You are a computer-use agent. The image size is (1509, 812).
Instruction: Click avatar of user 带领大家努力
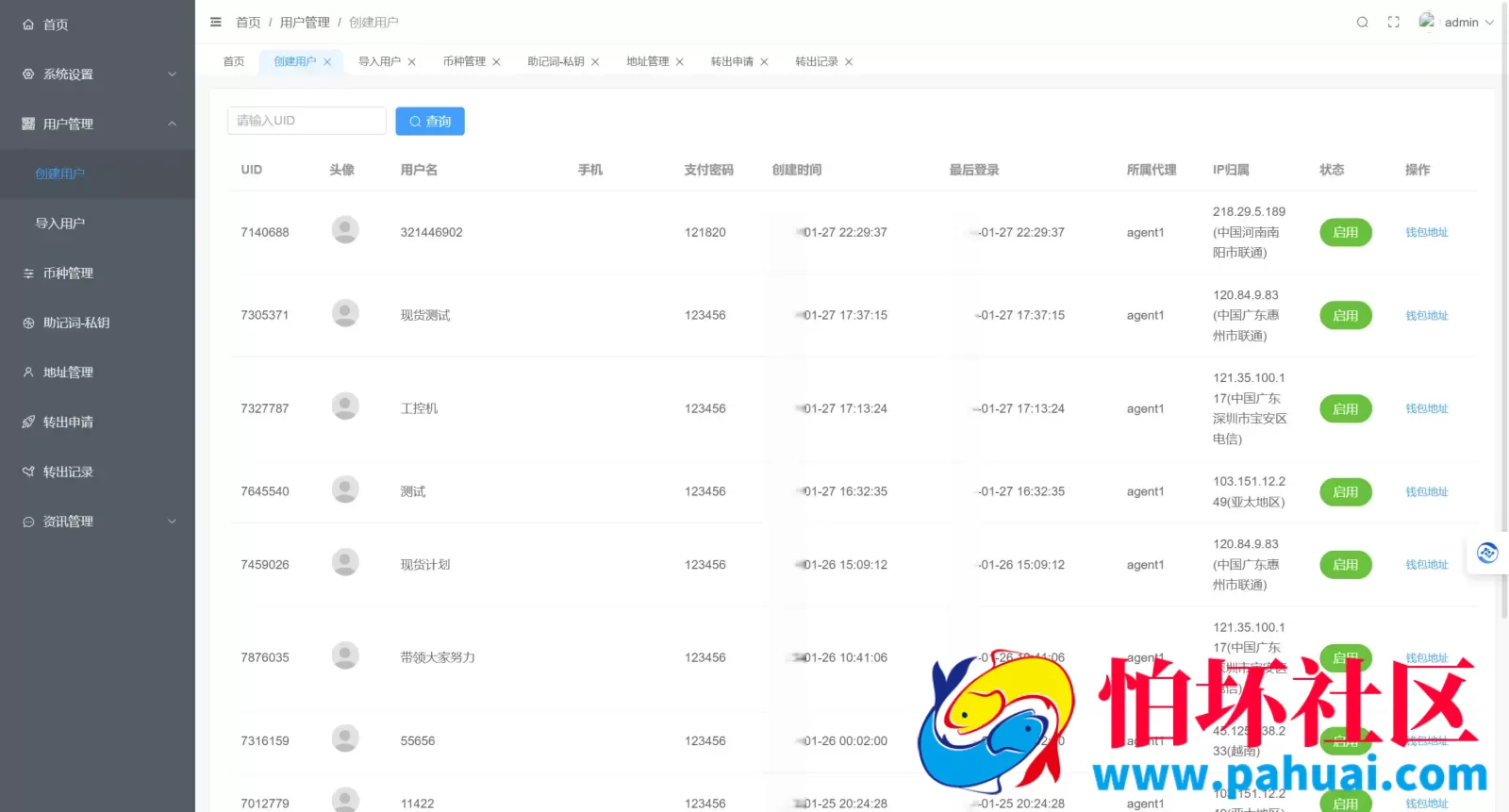[345, 655]
